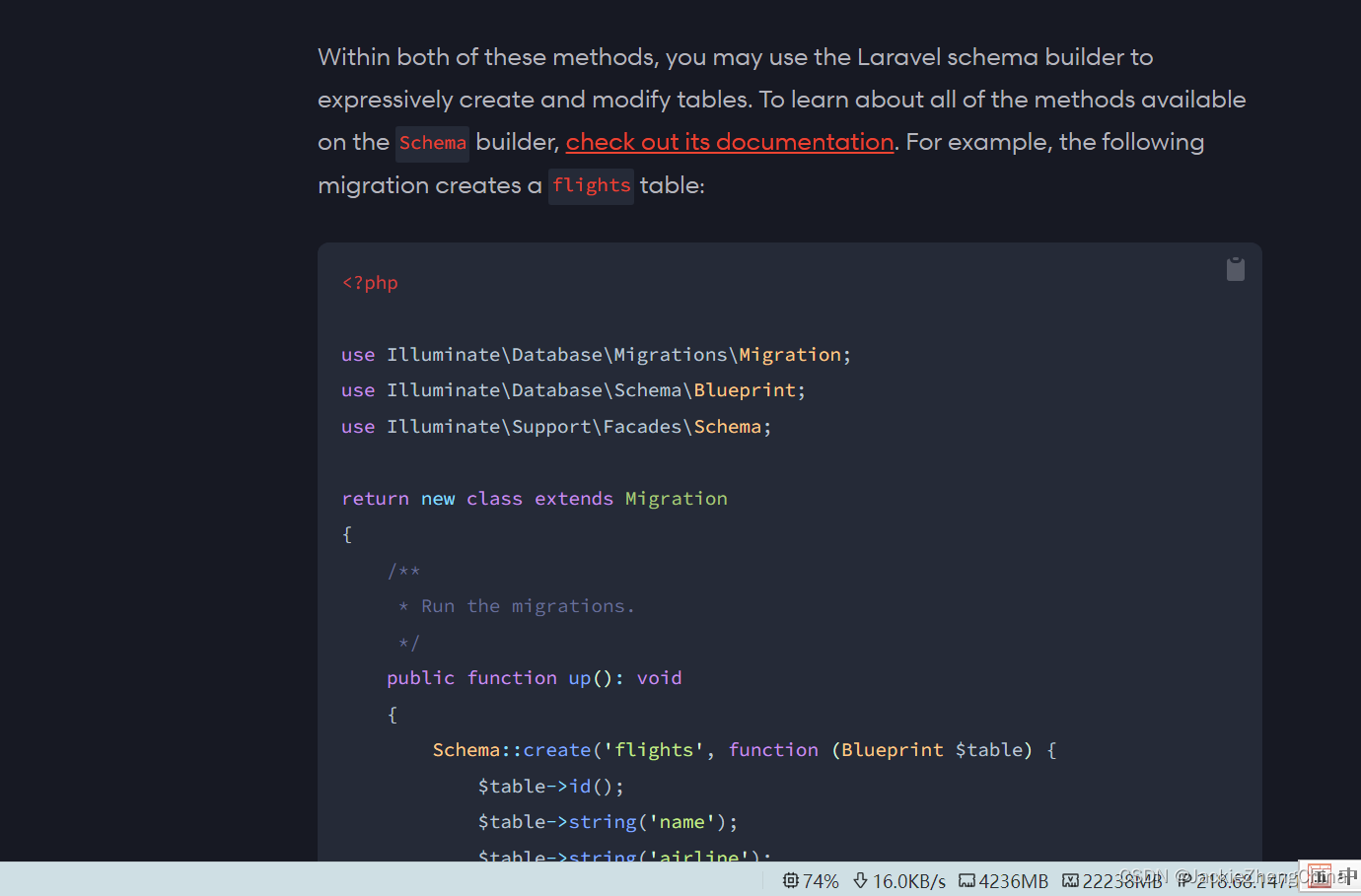Click the red IME icon in tray

[1320, 876]
